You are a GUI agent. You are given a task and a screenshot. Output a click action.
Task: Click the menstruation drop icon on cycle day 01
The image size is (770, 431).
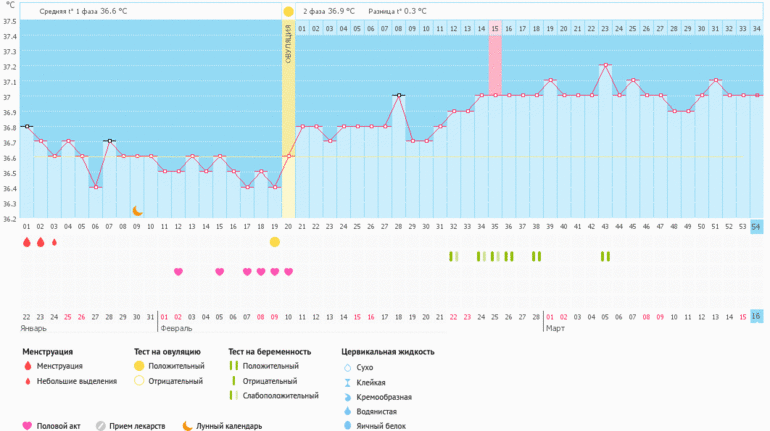pyautogui.click(x=27, y=242)
